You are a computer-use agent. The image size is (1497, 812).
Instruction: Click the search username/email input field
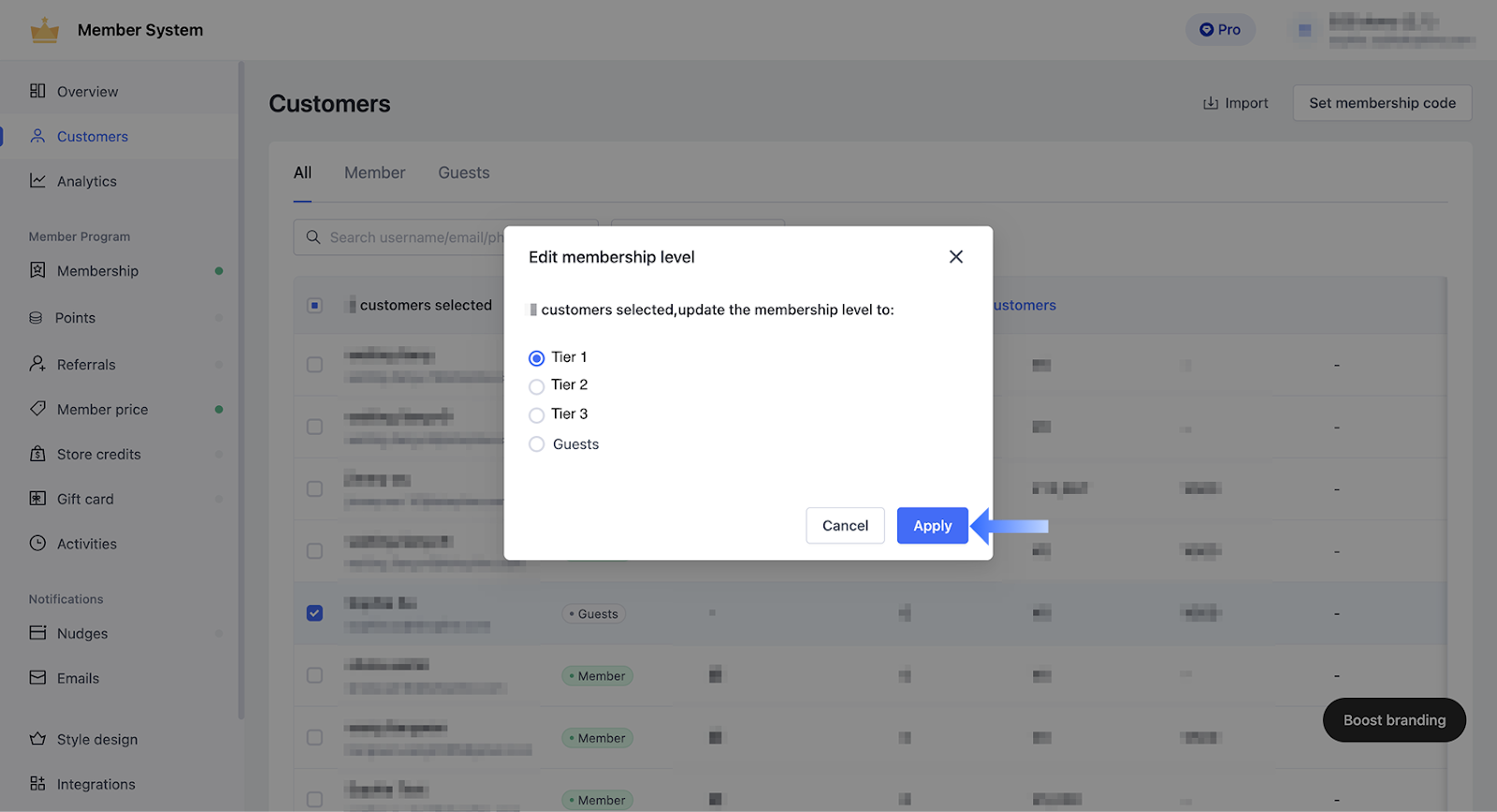click(x=412, y=238)
